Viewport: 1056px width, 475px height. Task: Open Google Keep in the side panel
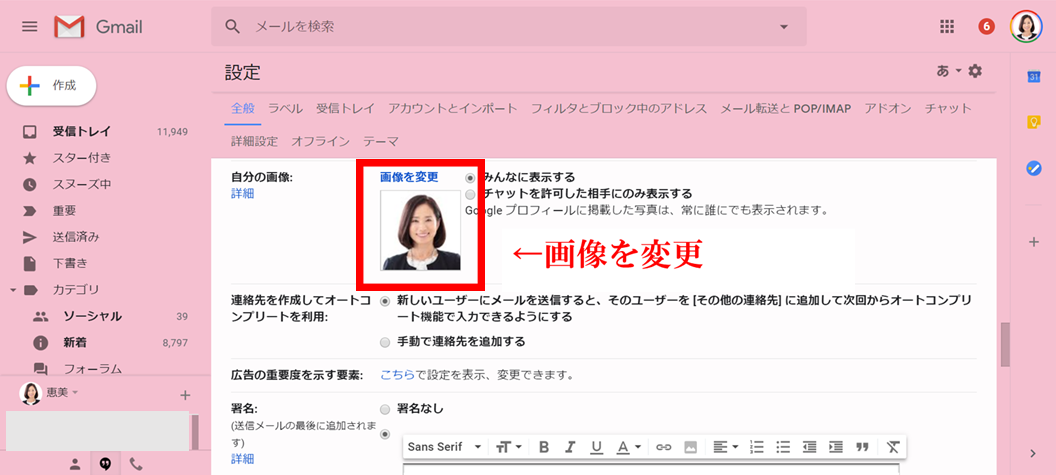[x=1034, y=122]
